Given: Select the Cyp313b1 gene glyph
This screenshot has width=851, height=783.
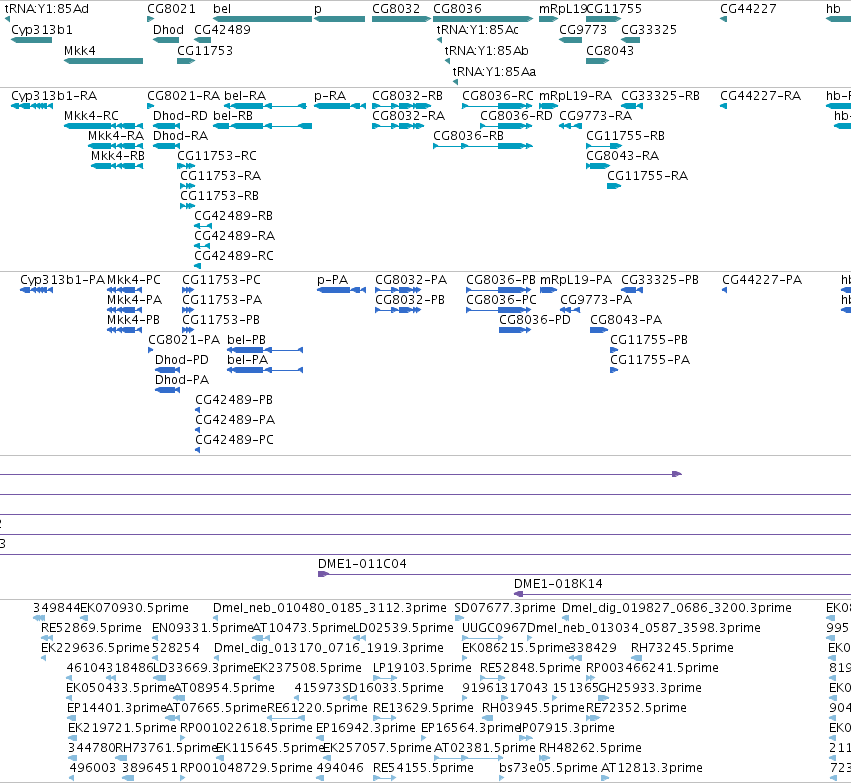Looking at the screenshot, I should coord(31,40).
